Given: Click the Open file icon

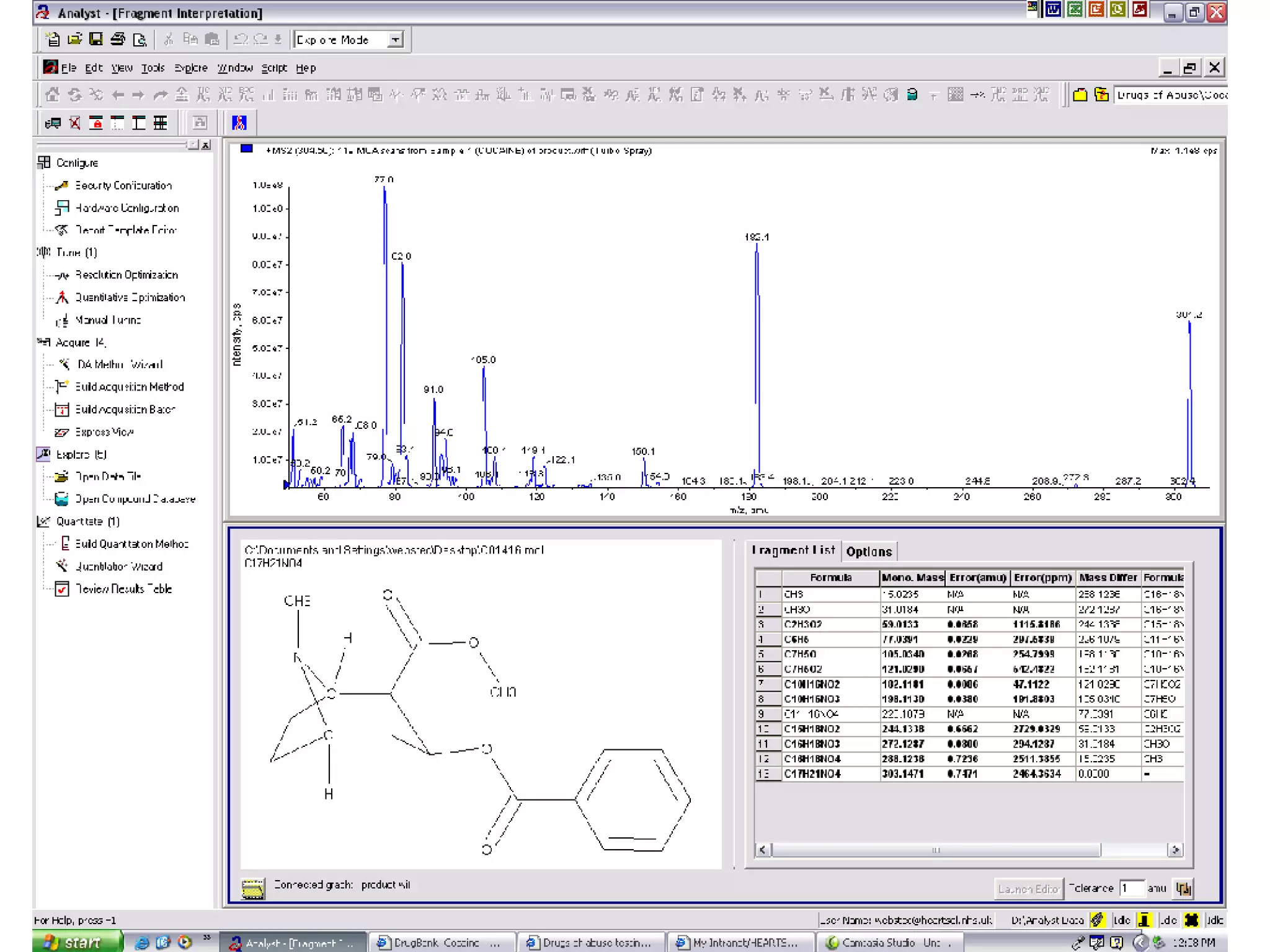Looking at the screenshot, I should coord(75,40).
